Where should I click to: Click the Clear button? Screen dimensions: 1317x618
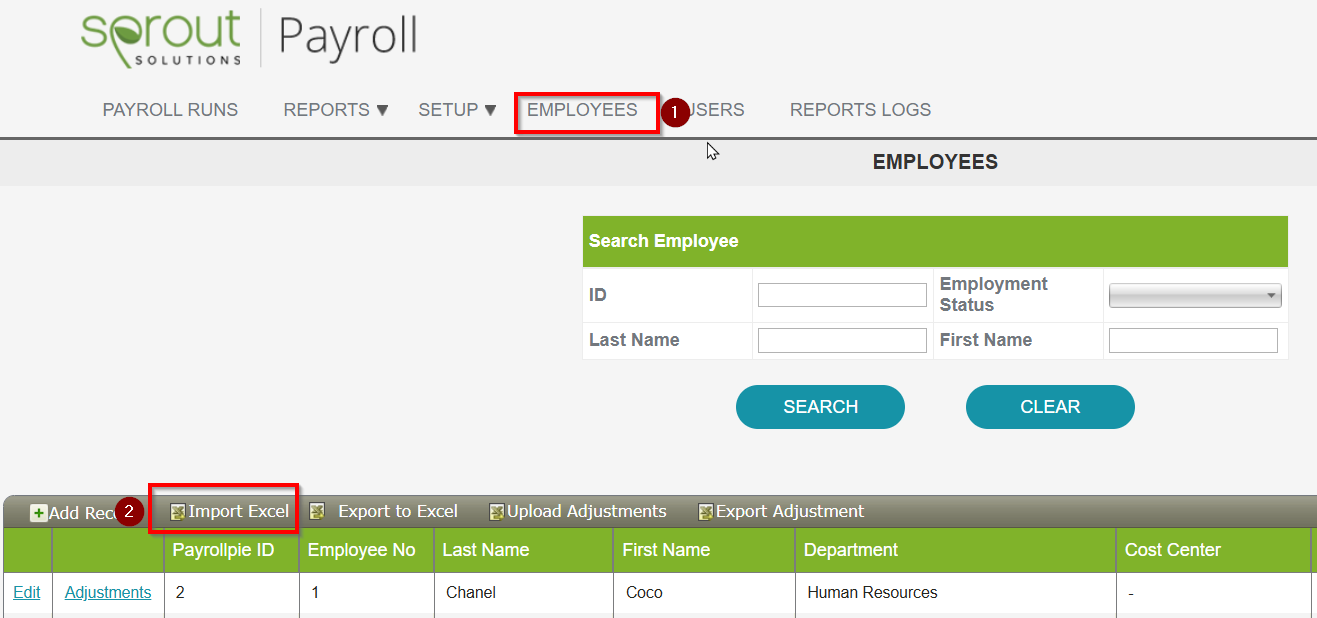tap(1050, 407)
